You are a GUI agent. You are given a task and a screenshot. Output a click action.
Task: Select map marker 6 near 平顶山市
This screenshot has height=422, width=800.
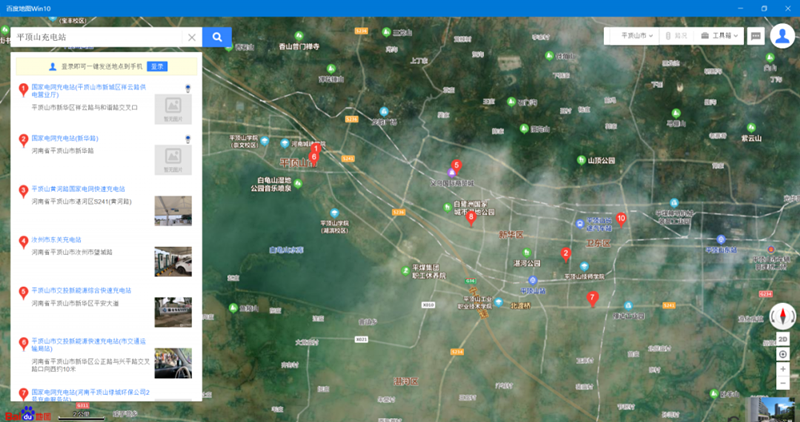click(x=314, y=157)
